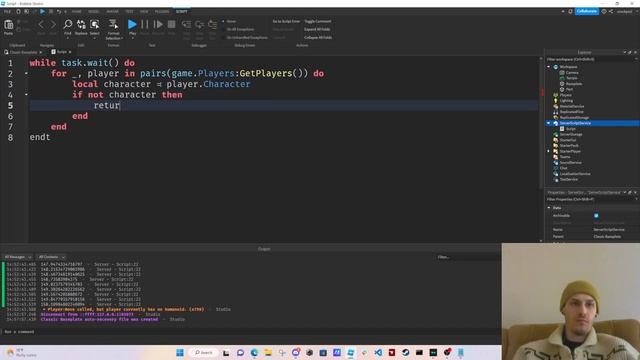Click the quick-access play icon in title bar
This screenshot has height=360, width=640.
click(42, 11)
